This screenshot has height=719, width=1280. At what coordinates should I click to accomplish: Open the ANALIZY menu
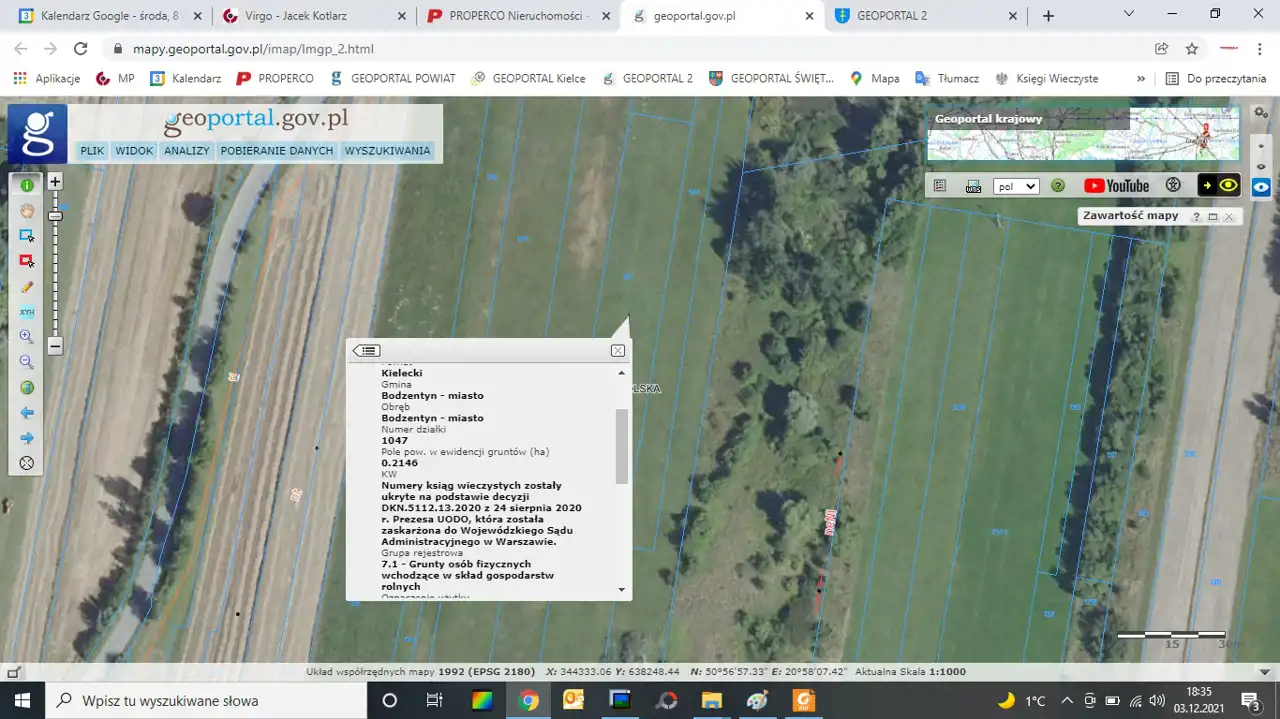click(187, 151)
